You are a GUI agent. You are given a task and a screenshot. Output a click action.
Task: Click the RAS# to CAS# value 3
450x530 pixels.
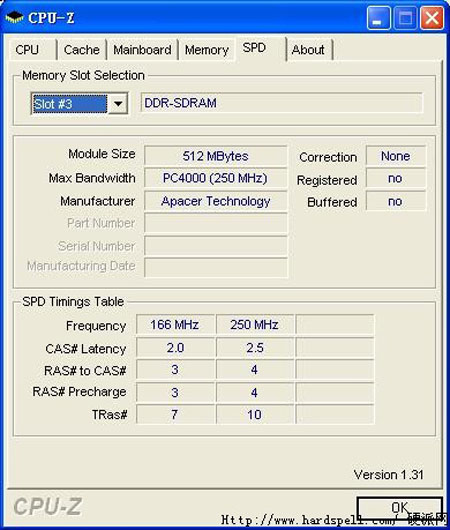tap(175, 370)
